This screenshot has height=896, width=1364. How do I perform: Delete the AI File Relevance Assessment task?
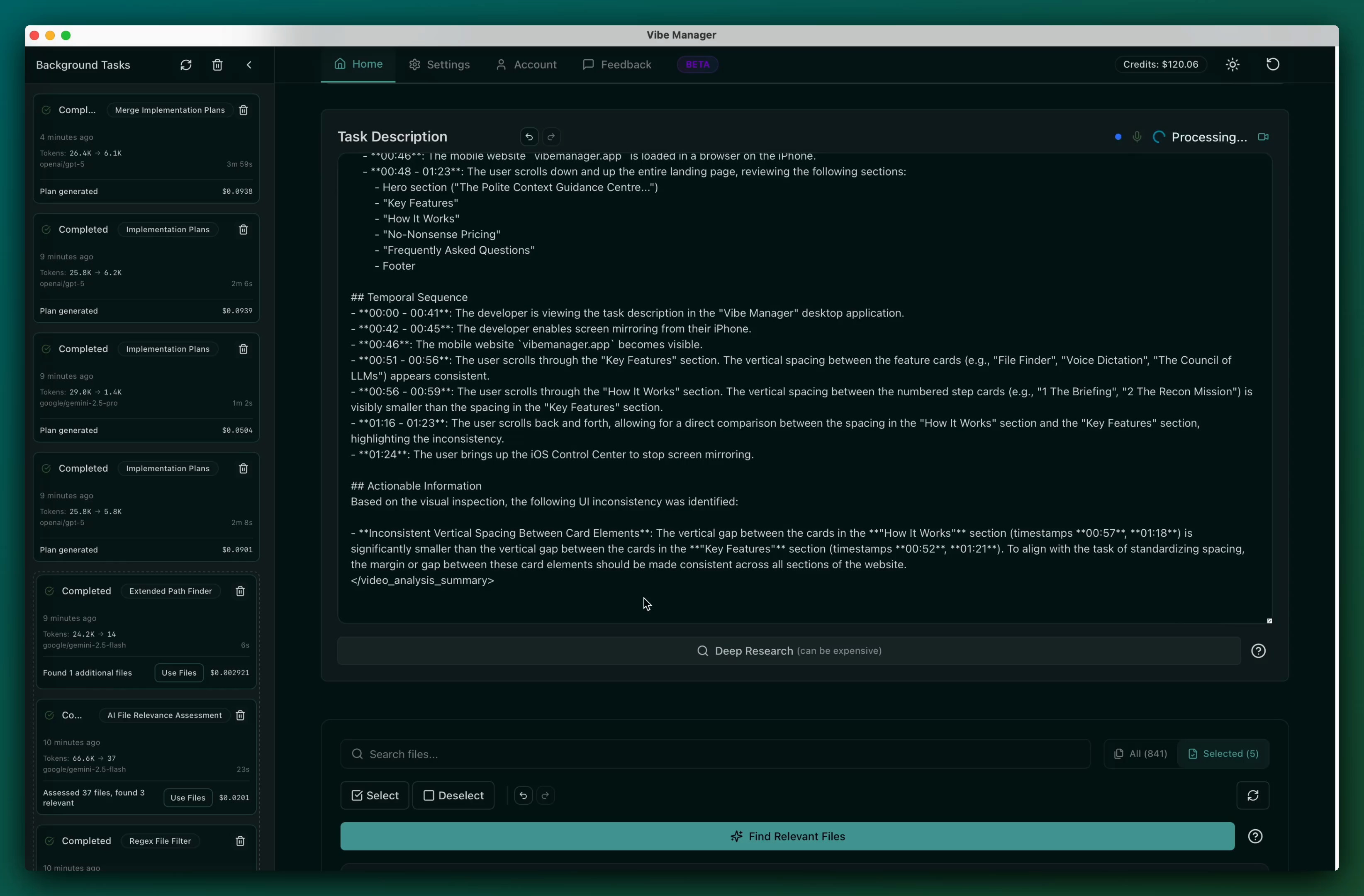240,715
